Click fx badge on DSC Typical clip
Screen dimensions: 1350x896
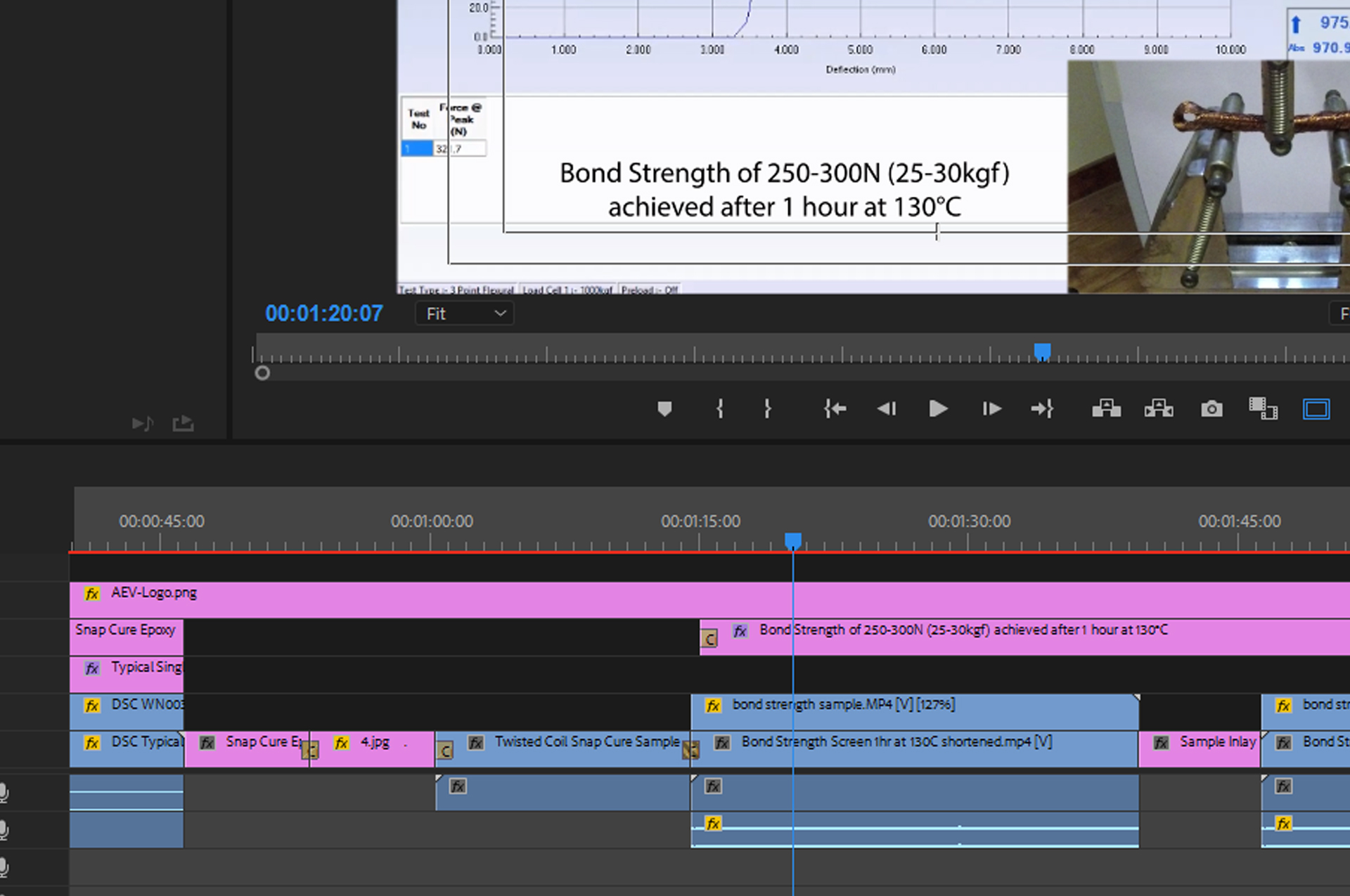(x=92, y=744)
